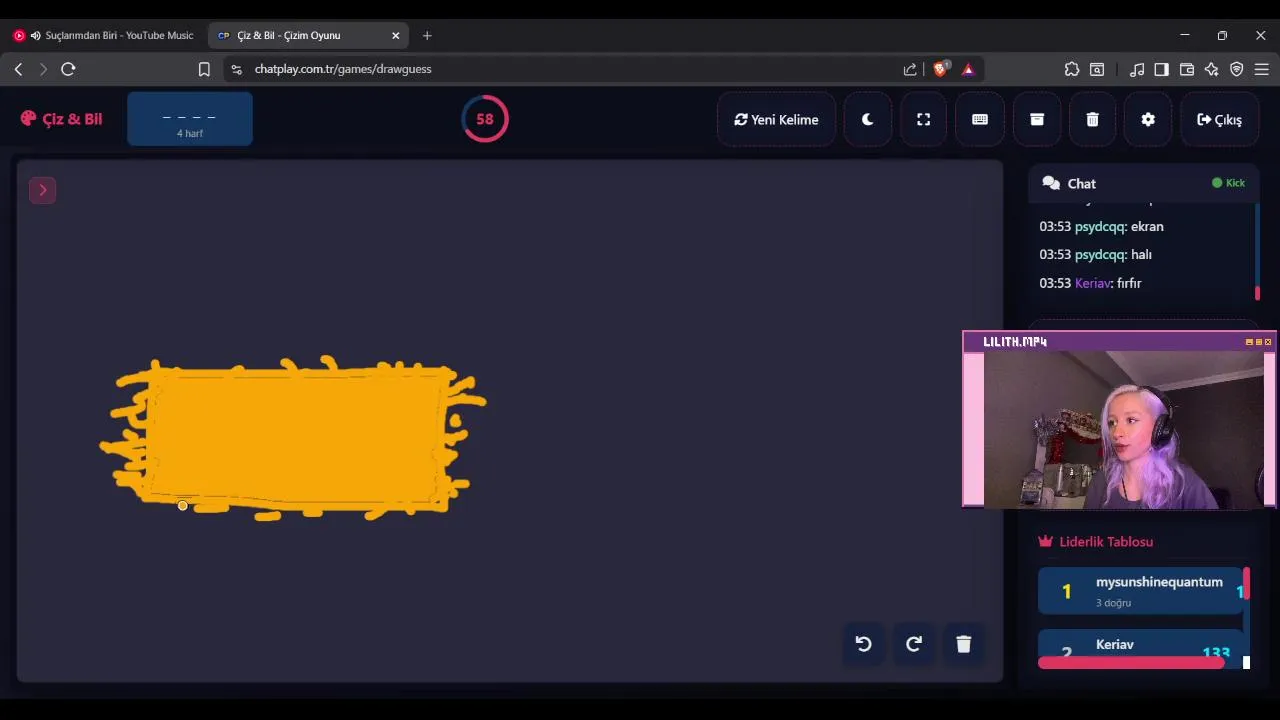Expand the side panel with the pink chevron
The width and height of the screenshot is (1280, 720).
point(43,190)
